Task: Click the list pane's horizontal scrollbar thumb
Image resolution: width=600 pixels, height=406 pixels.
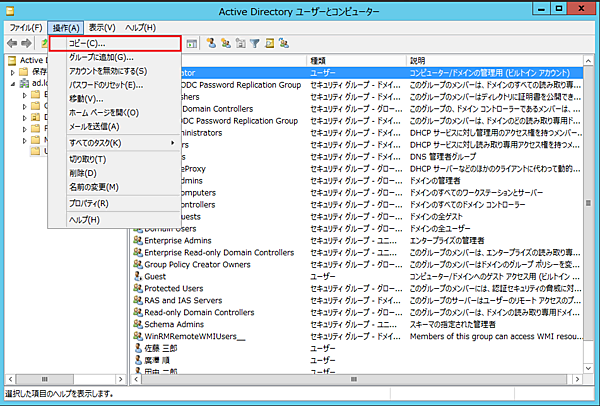Action: (354, 379)
